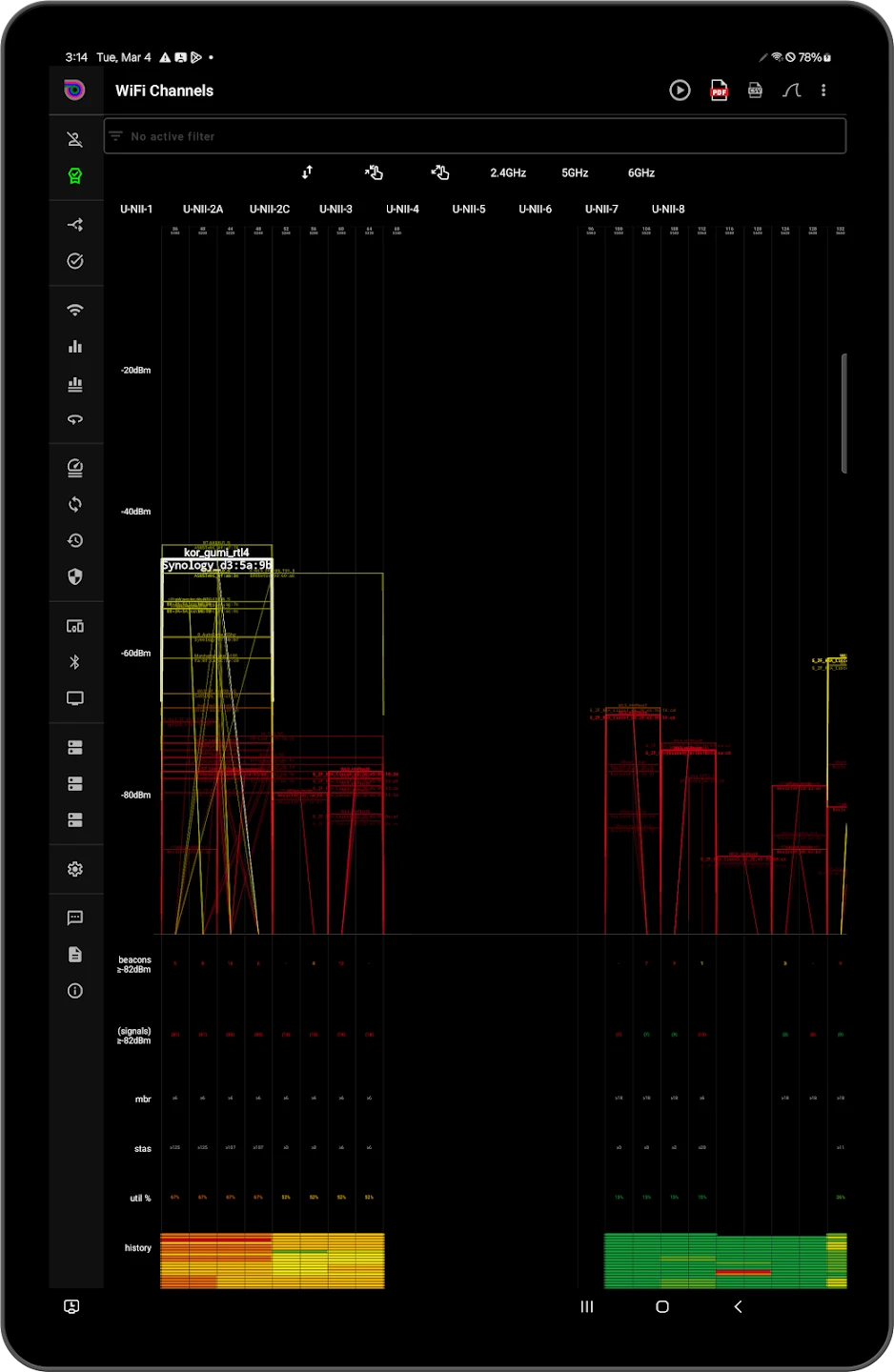Click the up-down sort arrows icon
Image resolution: width=894 pixels, height=1372 pixels.
click(x=307, y=172)
